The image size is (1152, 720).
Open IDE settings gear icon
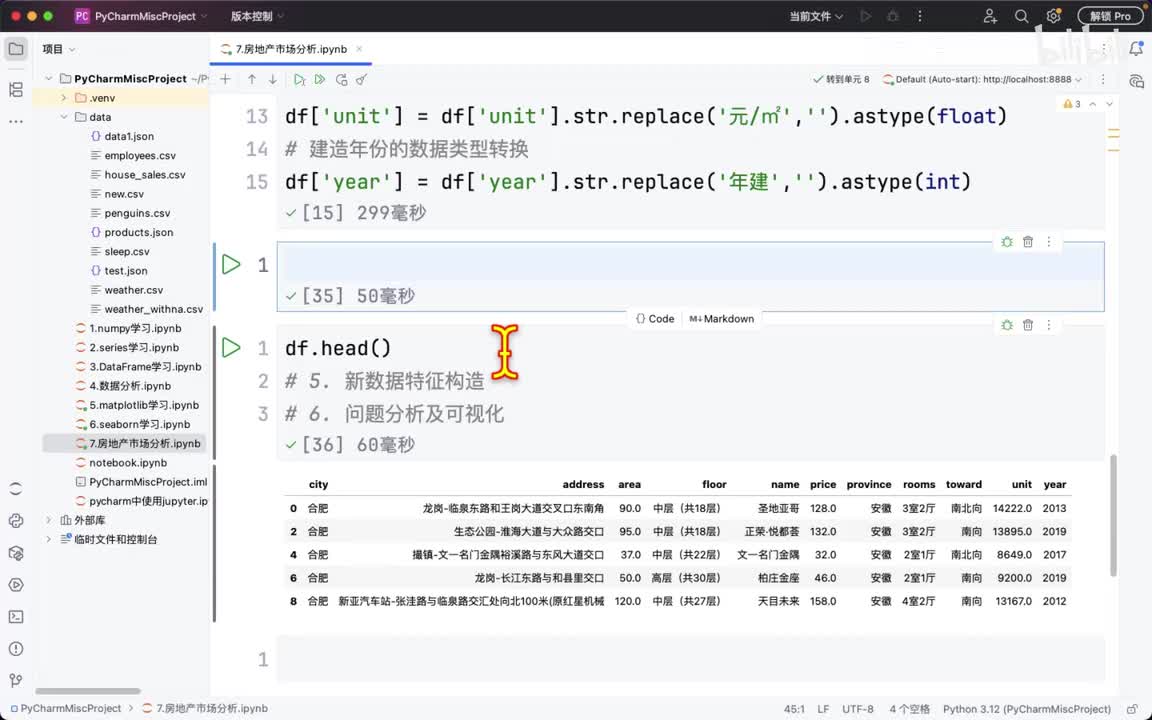pyautogui.click(x=1053, y=16)
